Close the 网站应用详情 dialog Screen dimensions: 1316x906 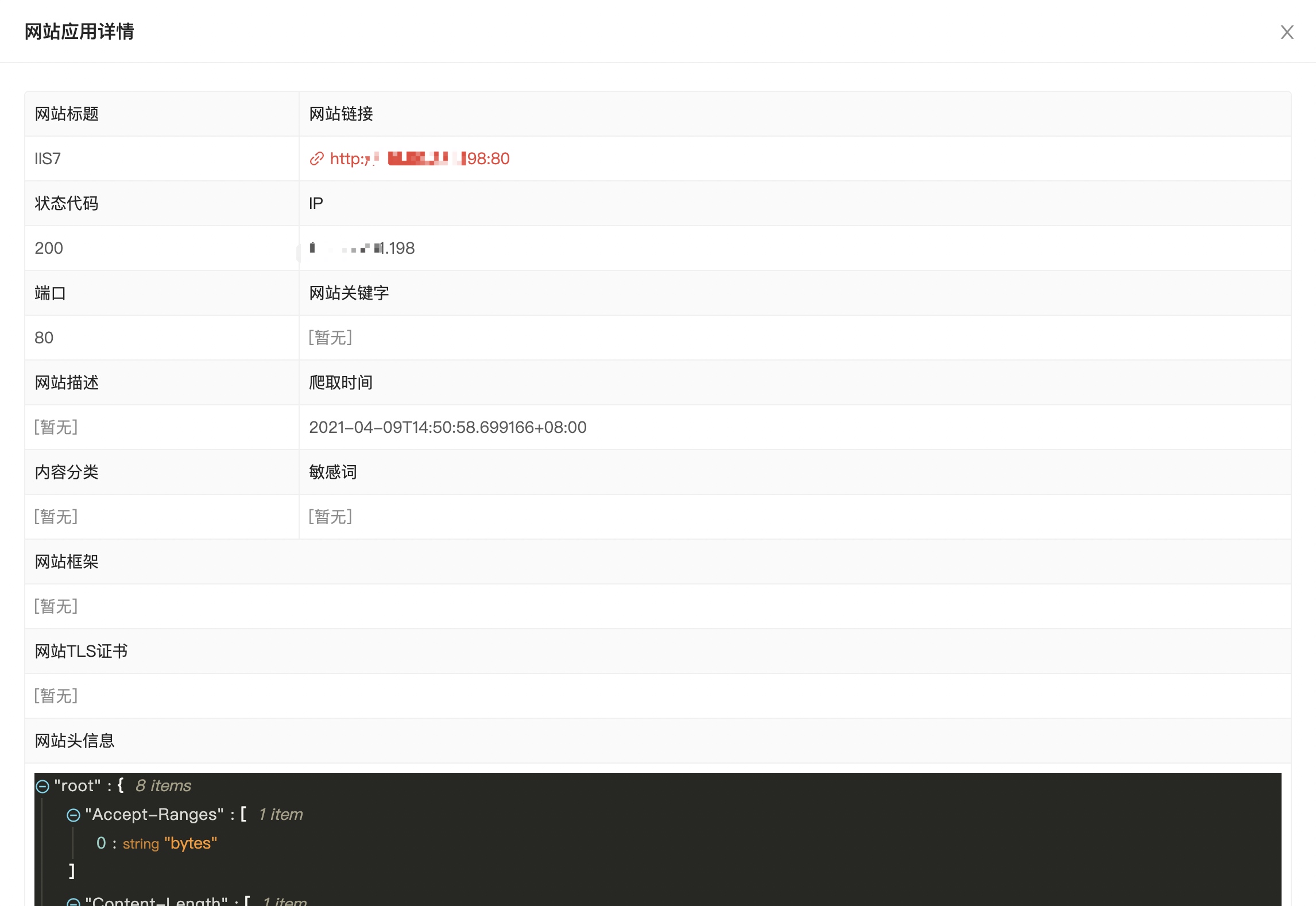click(1287, 32)
